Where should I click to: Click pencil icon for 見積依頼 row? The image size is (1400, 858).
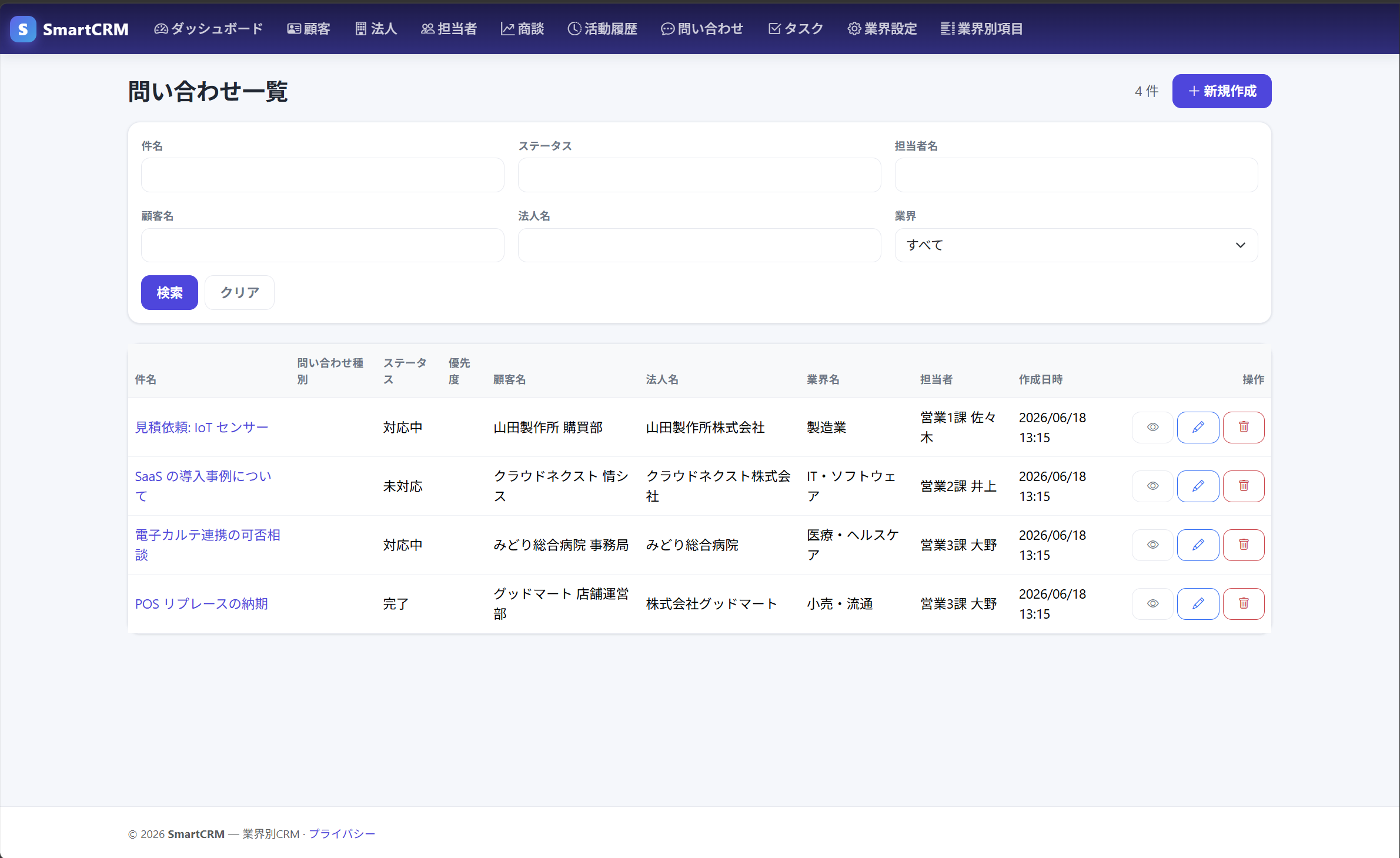(1198, 428)
